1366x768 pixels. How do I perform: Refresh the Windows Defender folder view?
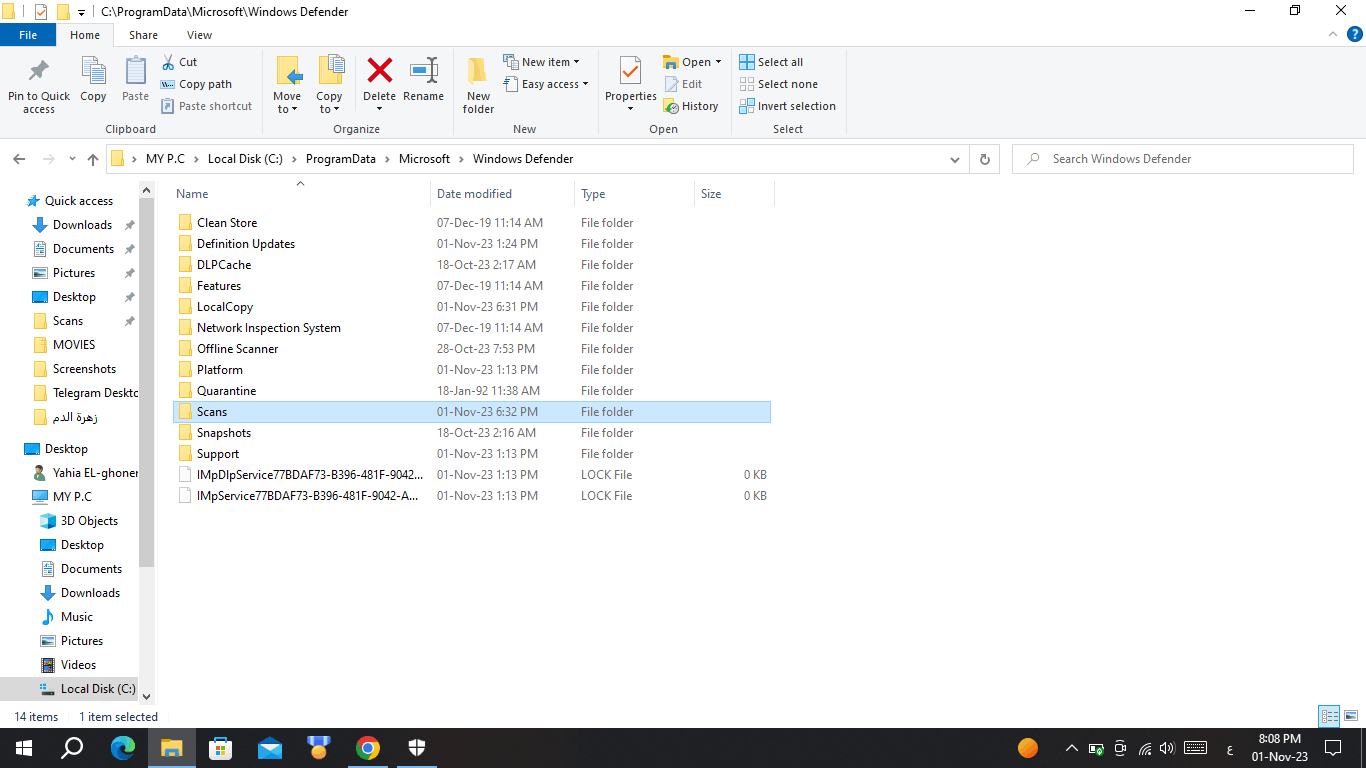985,159
